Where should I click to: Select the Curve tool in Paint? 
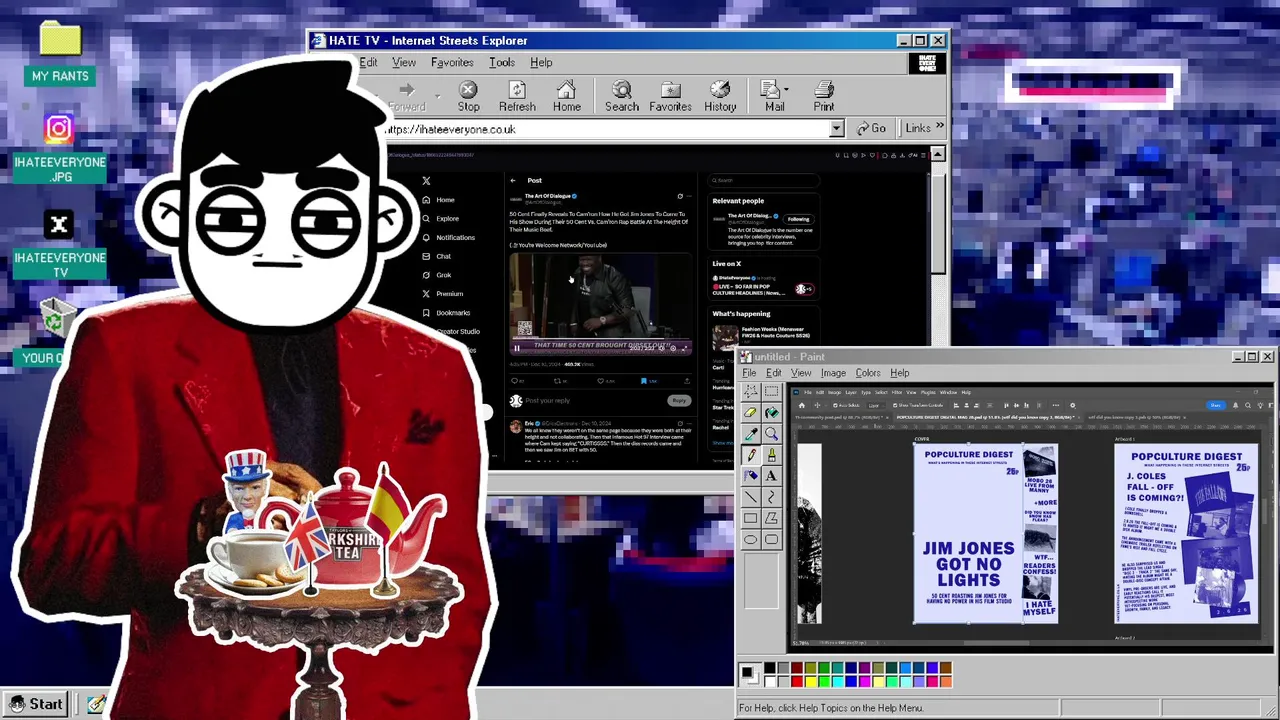tap(771, 497)
